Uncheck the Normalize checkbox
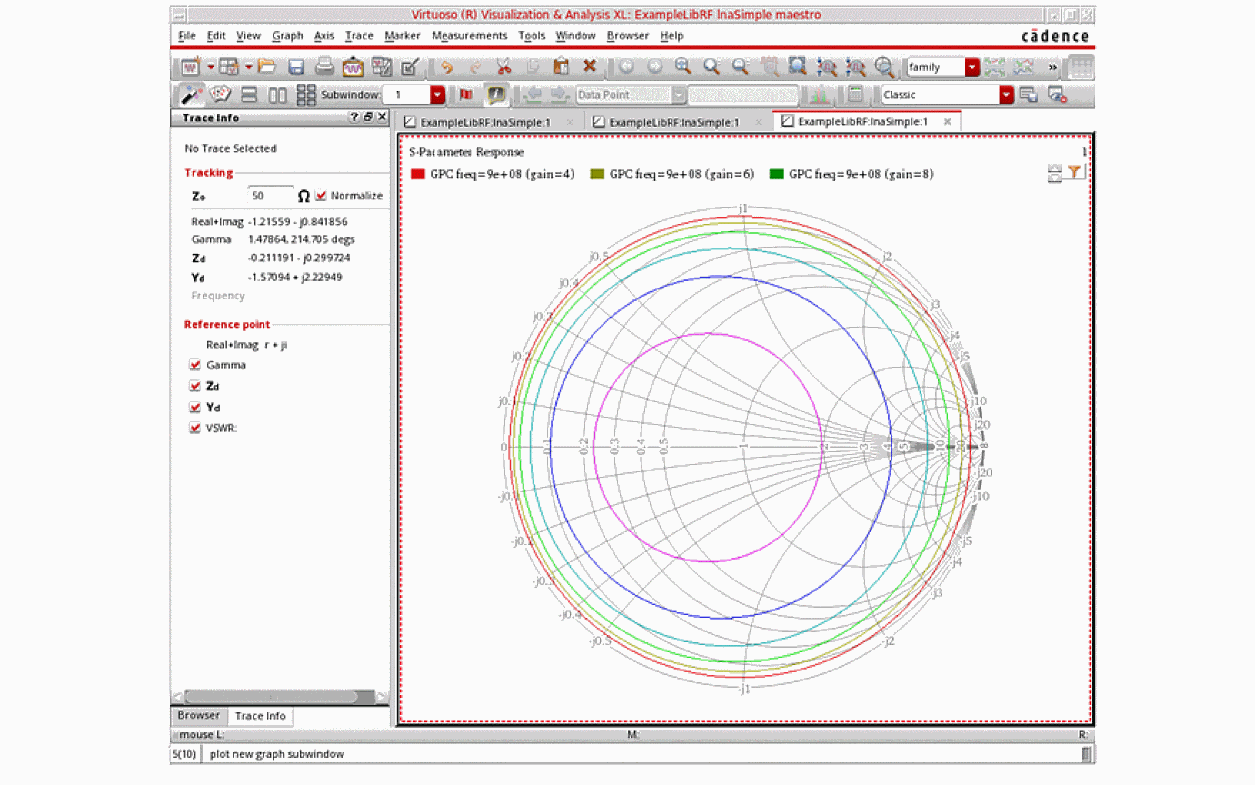The width and height of the screenshot is (1255, 785). [321, 196]
